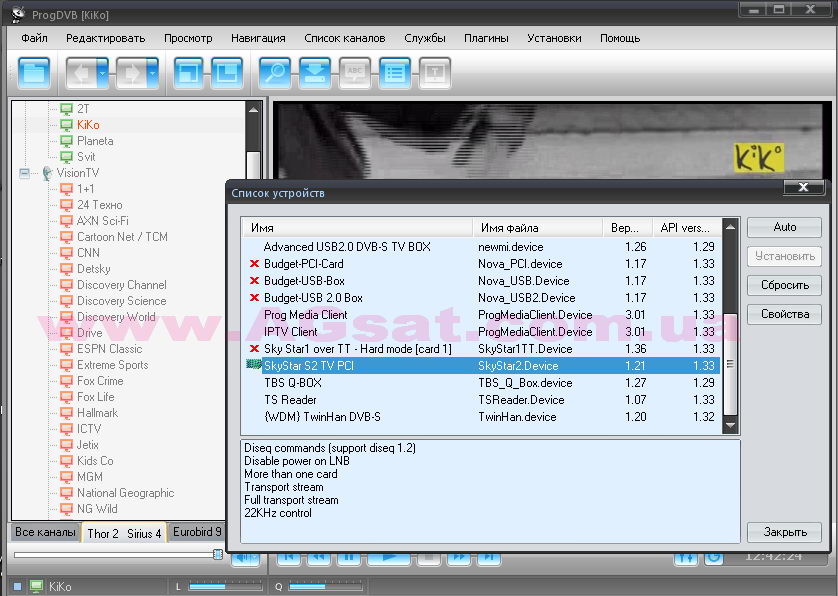The width and height of the screenshot is (838, 596).
Task: Open back button history dropdown arrow
Action: pyautogui.click(x=103, y=73)
